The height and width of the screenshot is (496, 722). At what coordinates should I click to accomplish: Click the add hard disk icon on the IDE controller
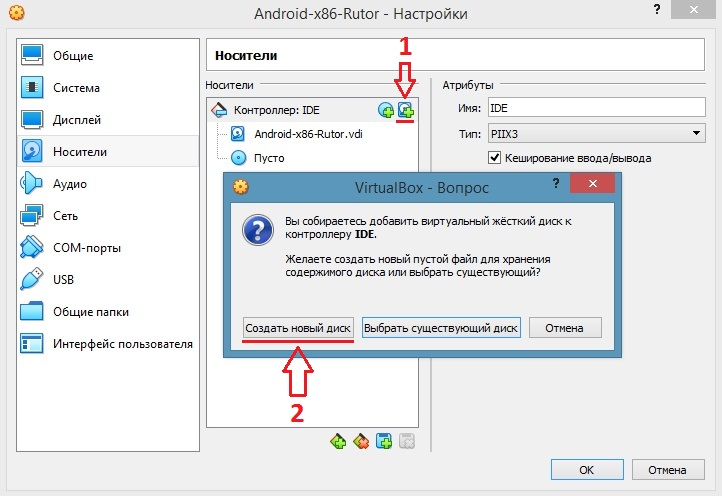[x=405, y=110]
